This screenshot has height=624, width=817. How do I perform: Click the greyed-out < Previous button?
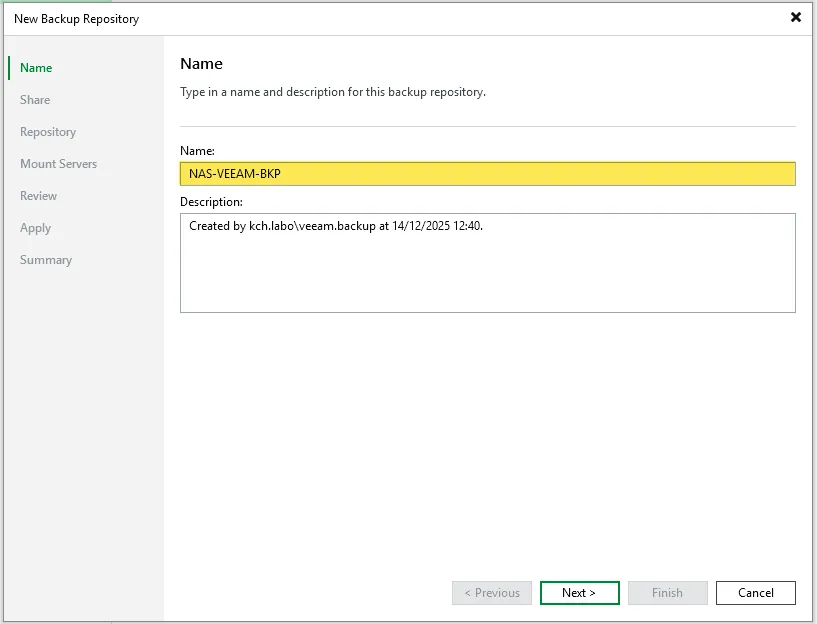[x=492, y=593]
